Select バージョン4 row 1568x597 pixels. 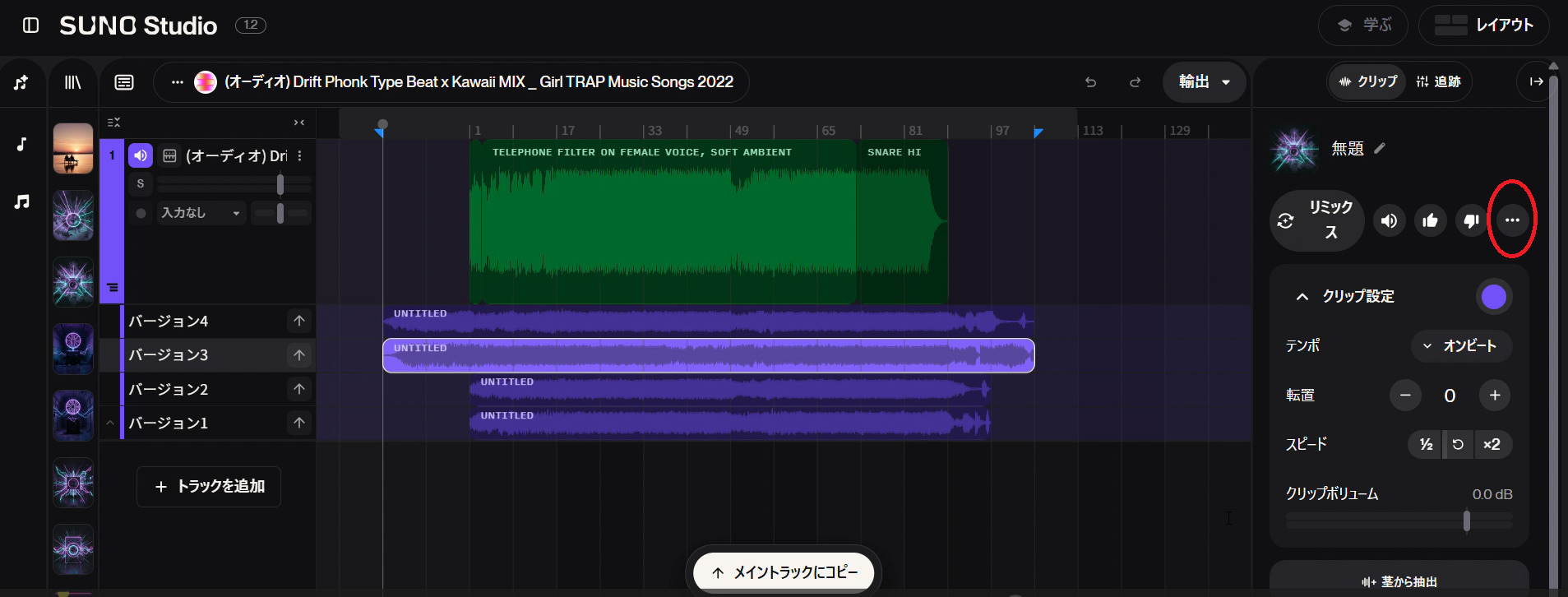coord(208,321)
